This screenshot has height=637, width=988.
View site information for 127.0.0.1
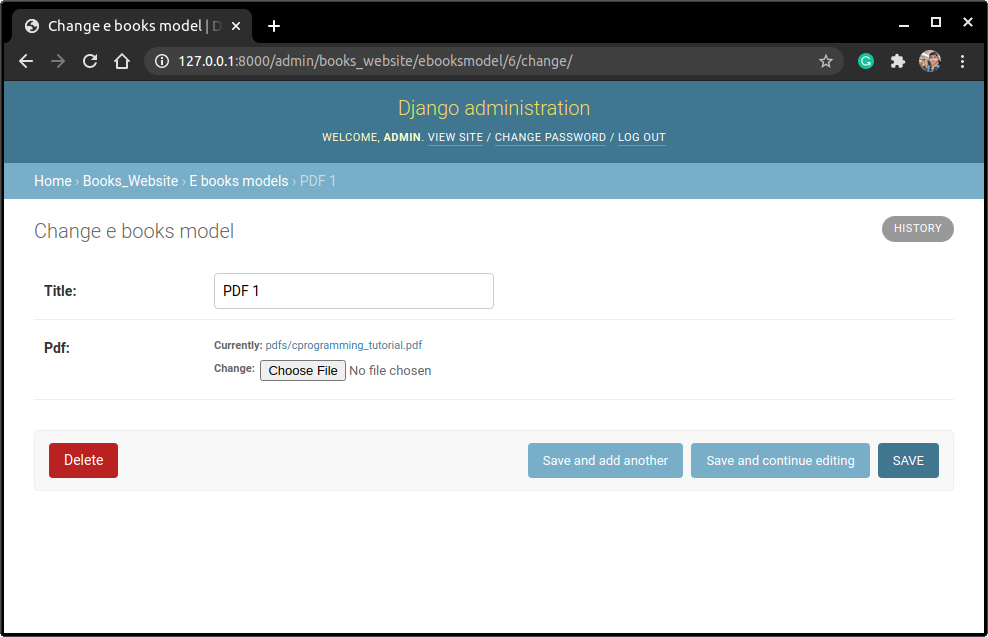[x=160, y=61]
